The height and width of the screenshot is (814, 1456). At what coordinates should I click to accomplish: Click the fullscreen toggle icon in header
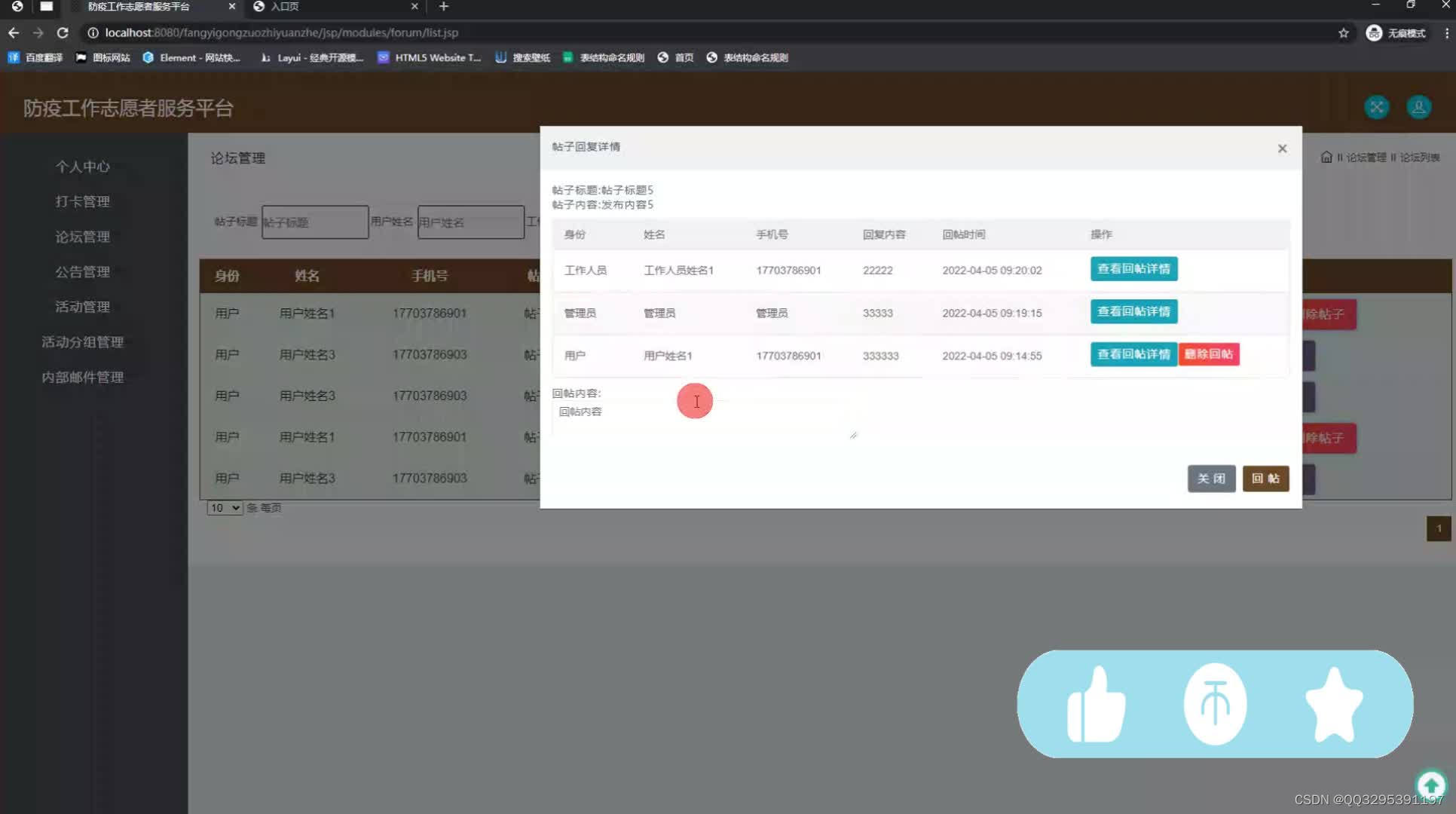(x=1377, y=107)
